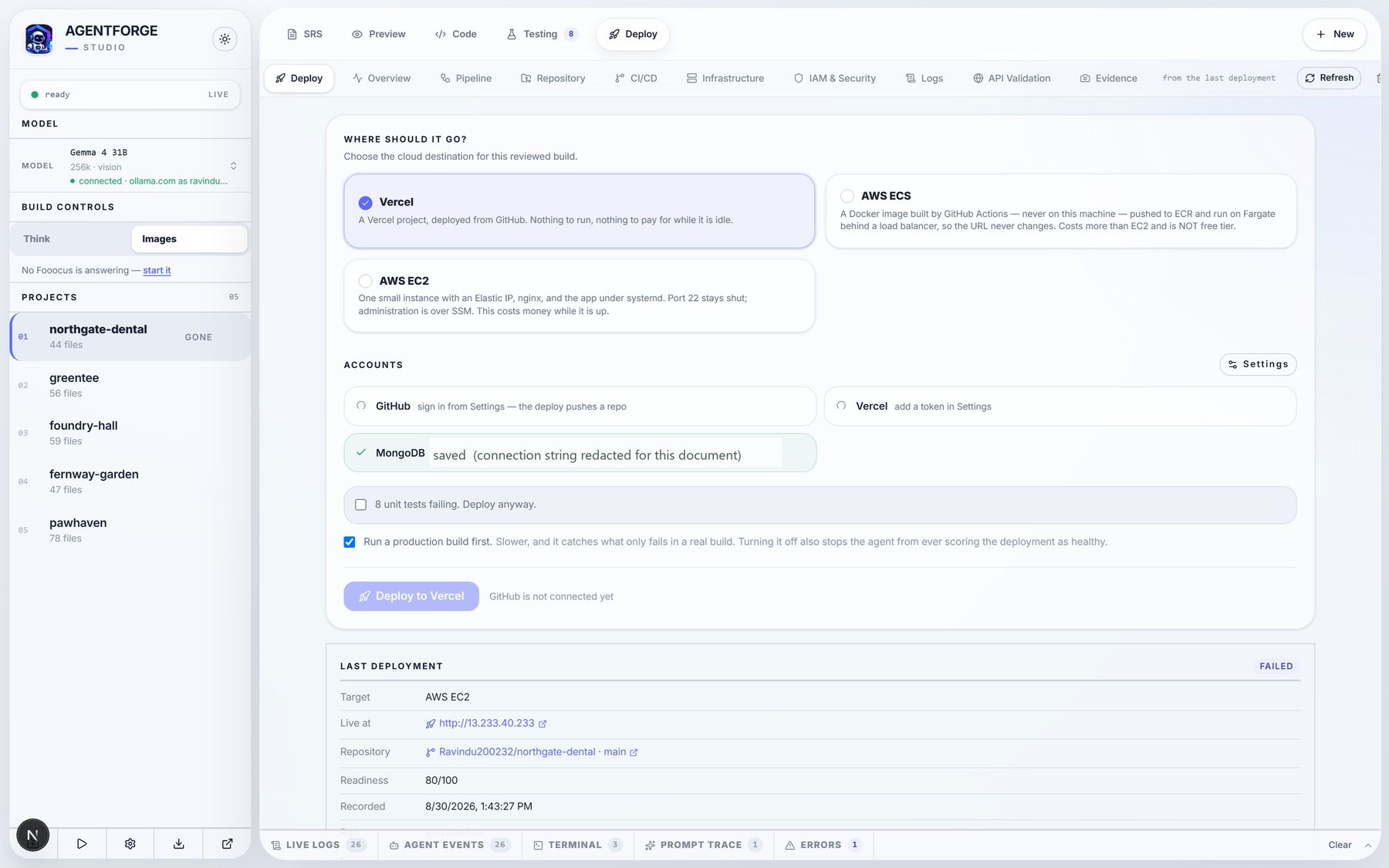Open the external link icon beside the live URL
The image size is (1389, 868).
(542, 724)
